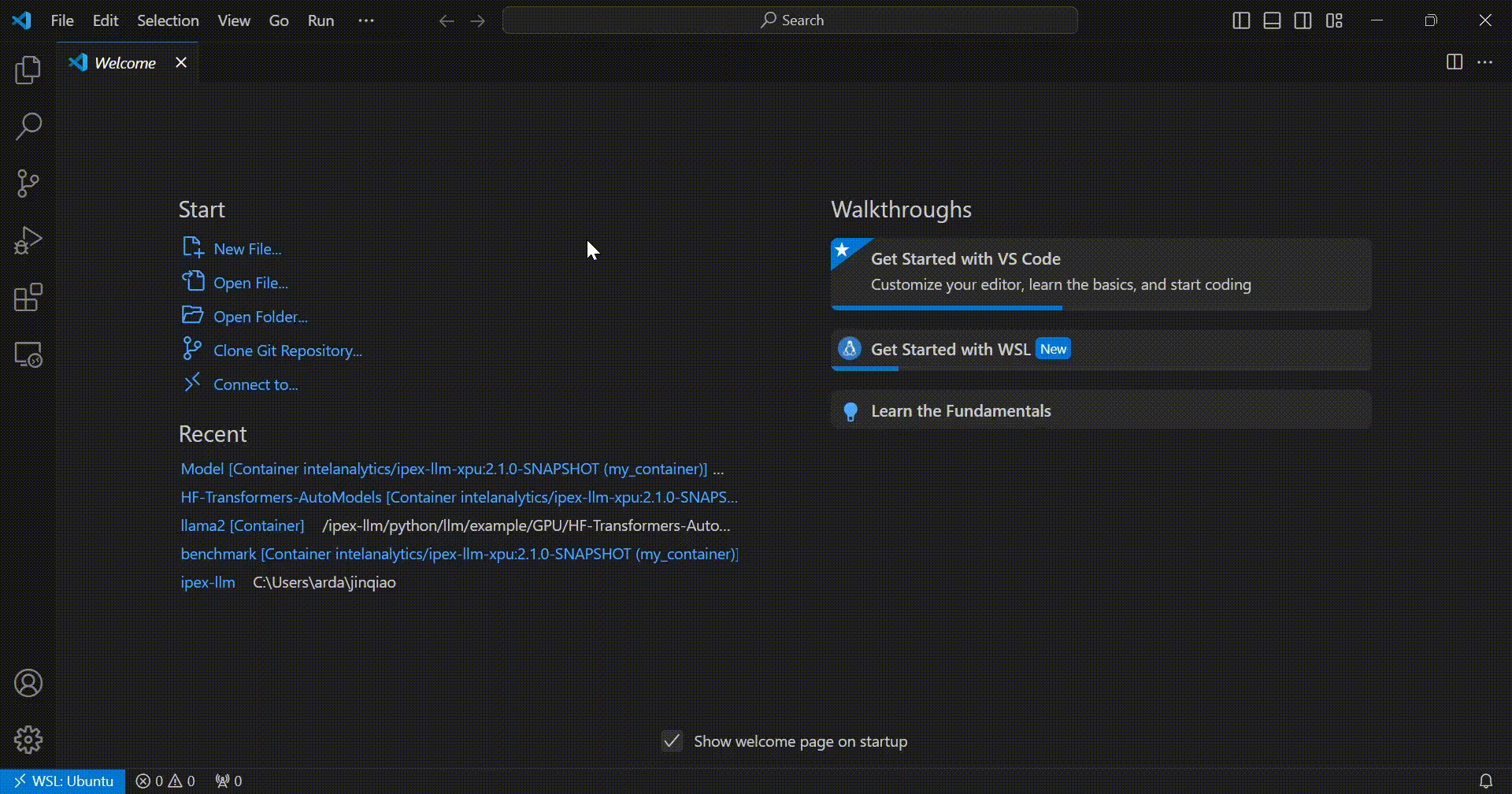
Task: Open Run and Debug view
Action: [x=28, y=240]
